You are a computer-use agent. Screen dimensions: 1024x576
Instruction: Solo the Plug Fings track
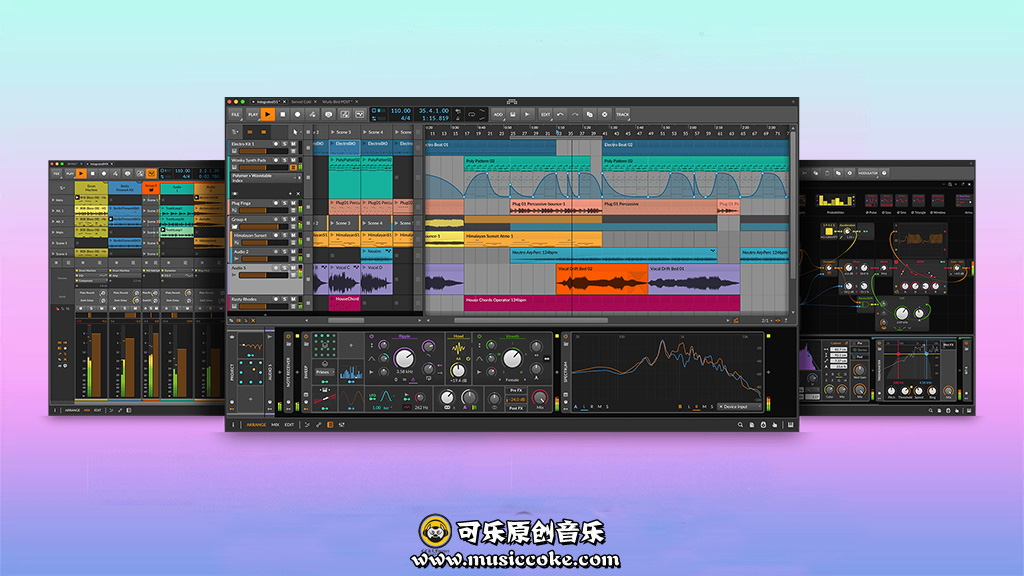pyautogui.click(x=285, y=203)
